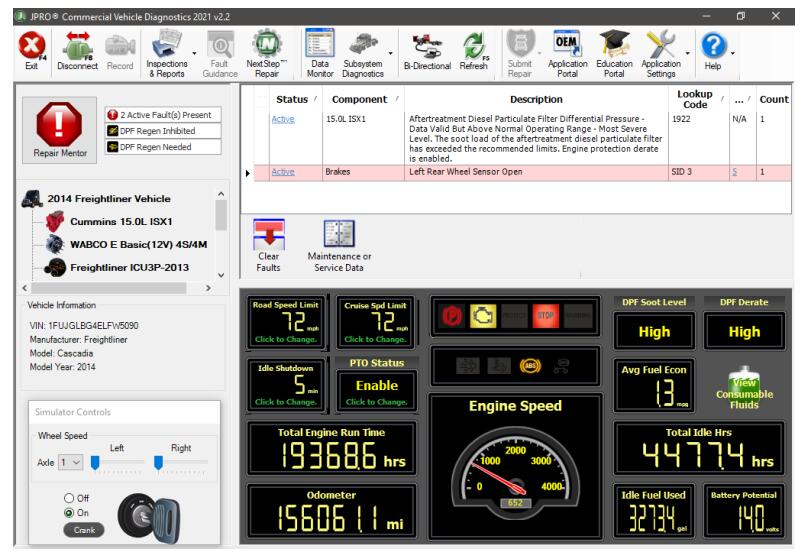
Task: Select the Off ignition radio button
Action: pos(69,498)
